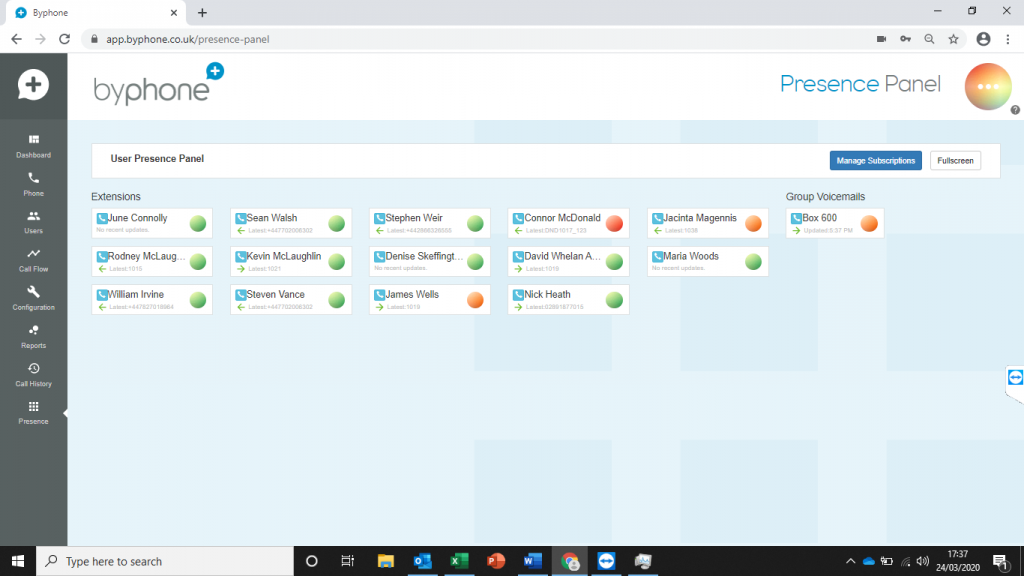Open the taskbar notification center
This screenshot has width=1024, height=576.
1000,562
